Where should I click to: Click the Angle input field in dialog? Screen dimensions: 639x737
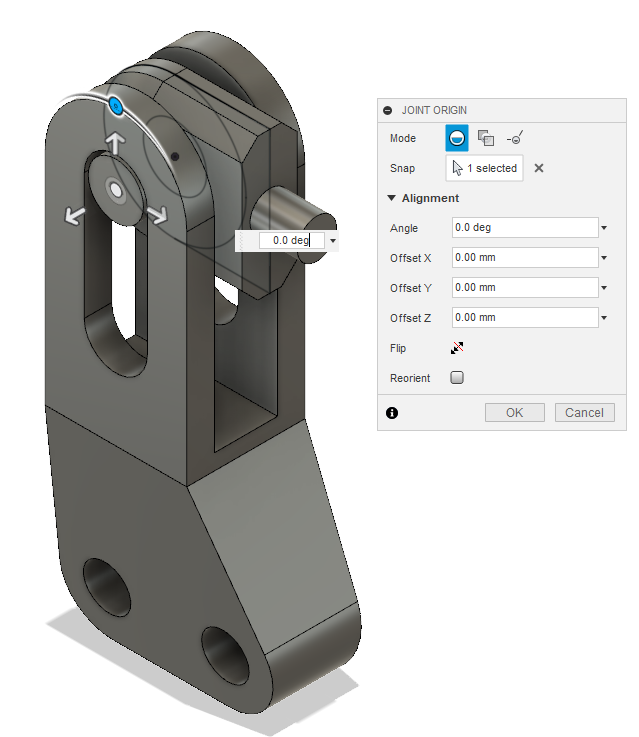click(525, 227)
